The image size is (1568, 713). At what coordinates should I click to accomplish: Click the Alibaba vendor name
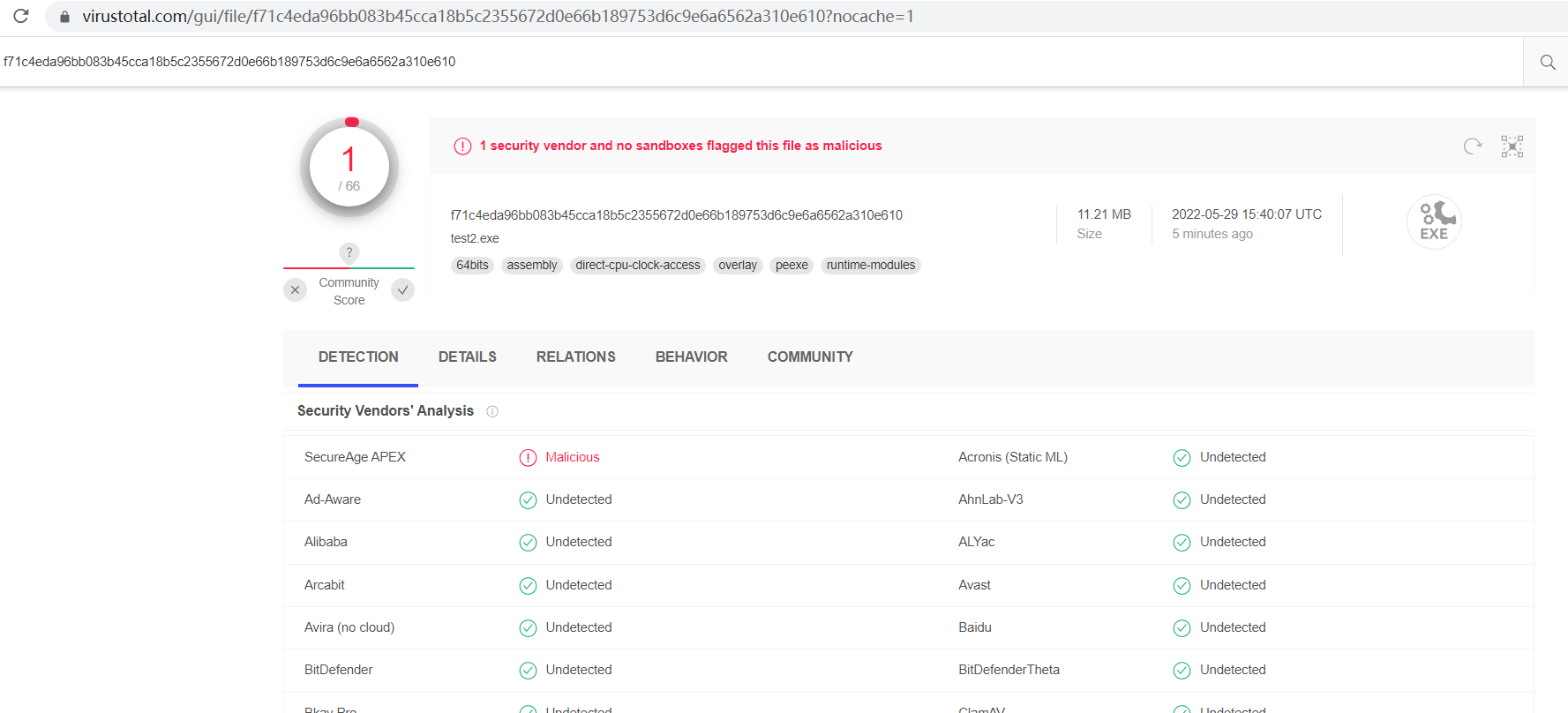(x=326, y=542)
